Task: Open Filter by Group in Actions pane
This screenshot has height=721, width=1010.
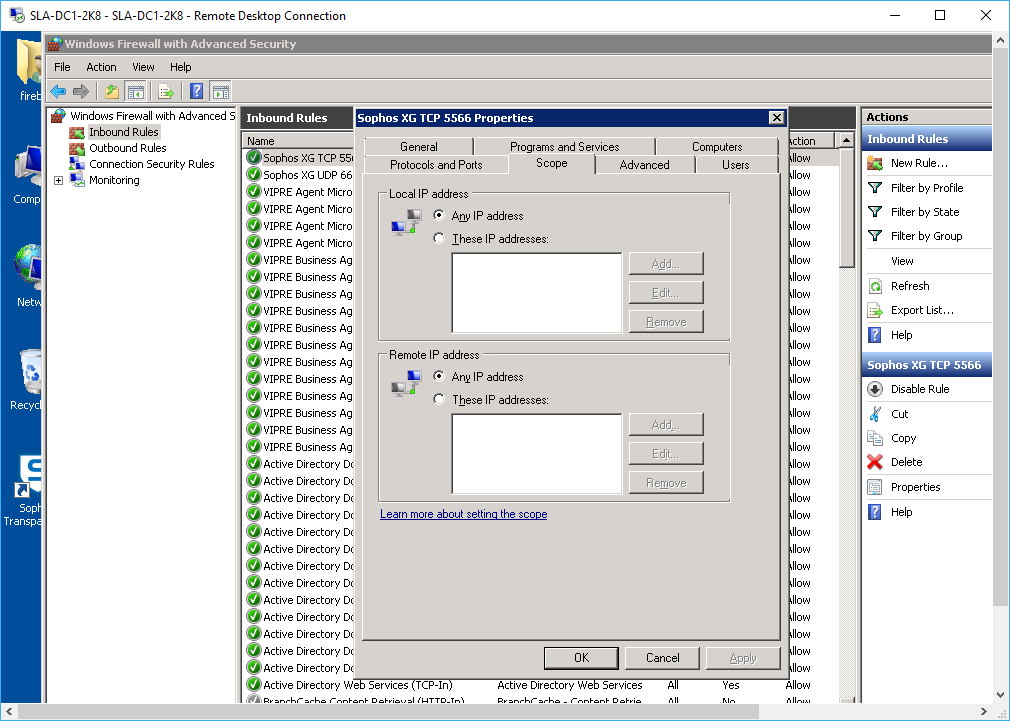Action: (926, 236)
